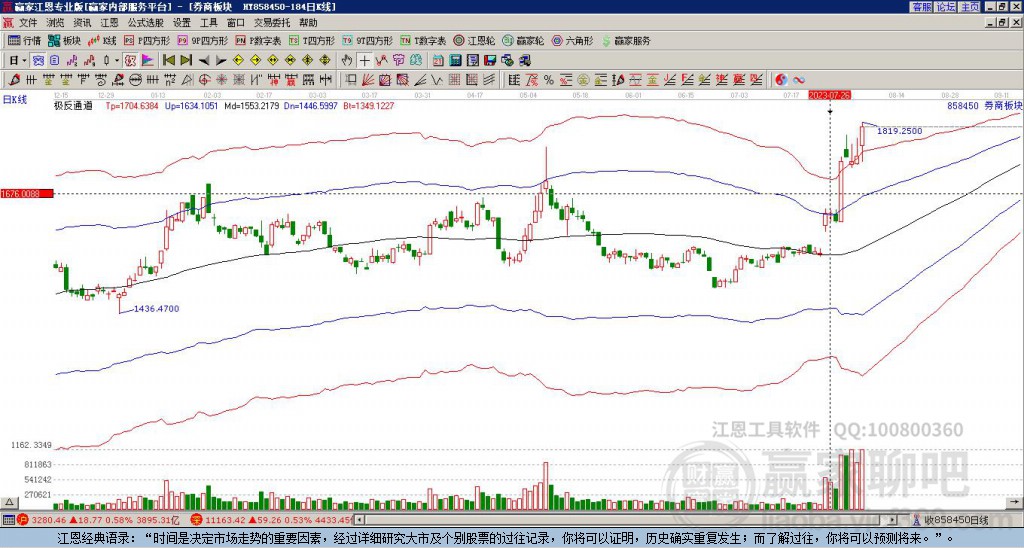Click the yin-yang icon
The image size is (1024, 548).
[781, 80]
